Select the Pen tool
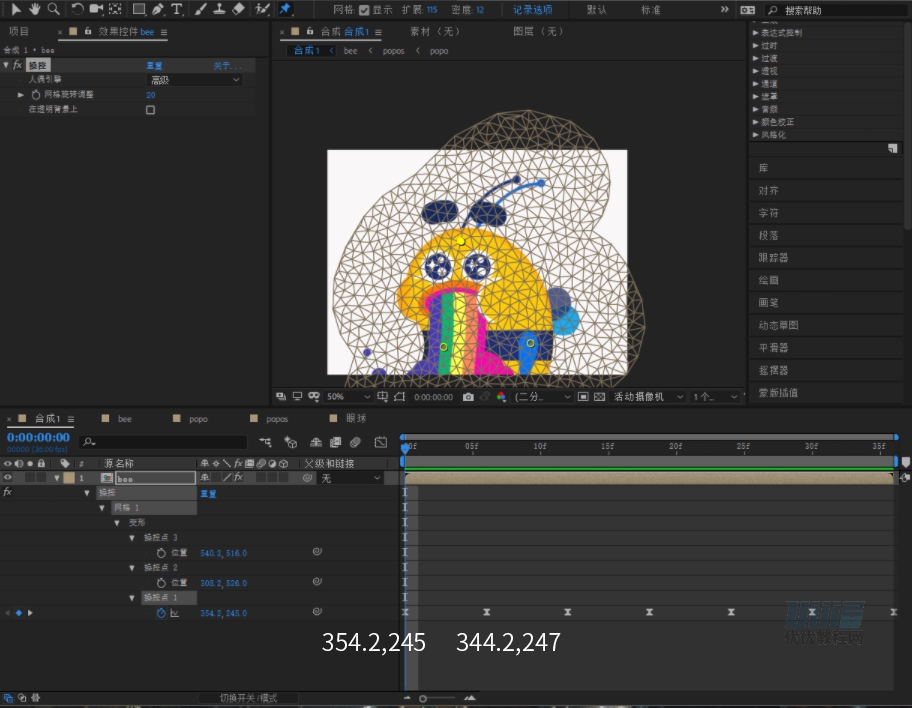The width and height of the screenshot is (912, 708). point(158,9)
